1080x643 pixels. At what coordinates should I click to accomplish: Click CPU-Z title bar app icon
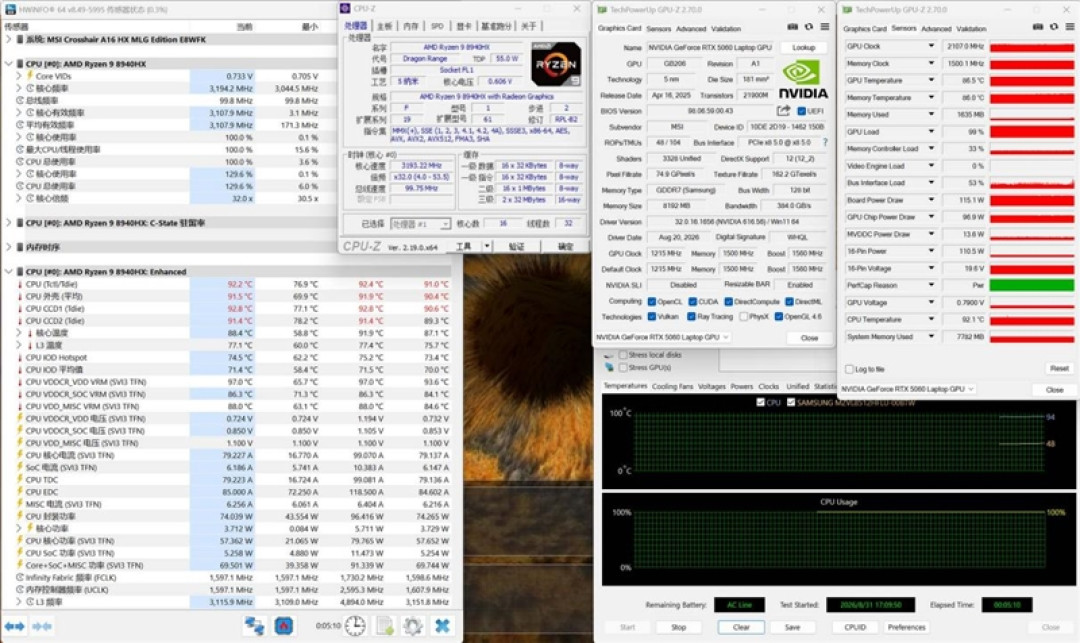coord(346,8)
